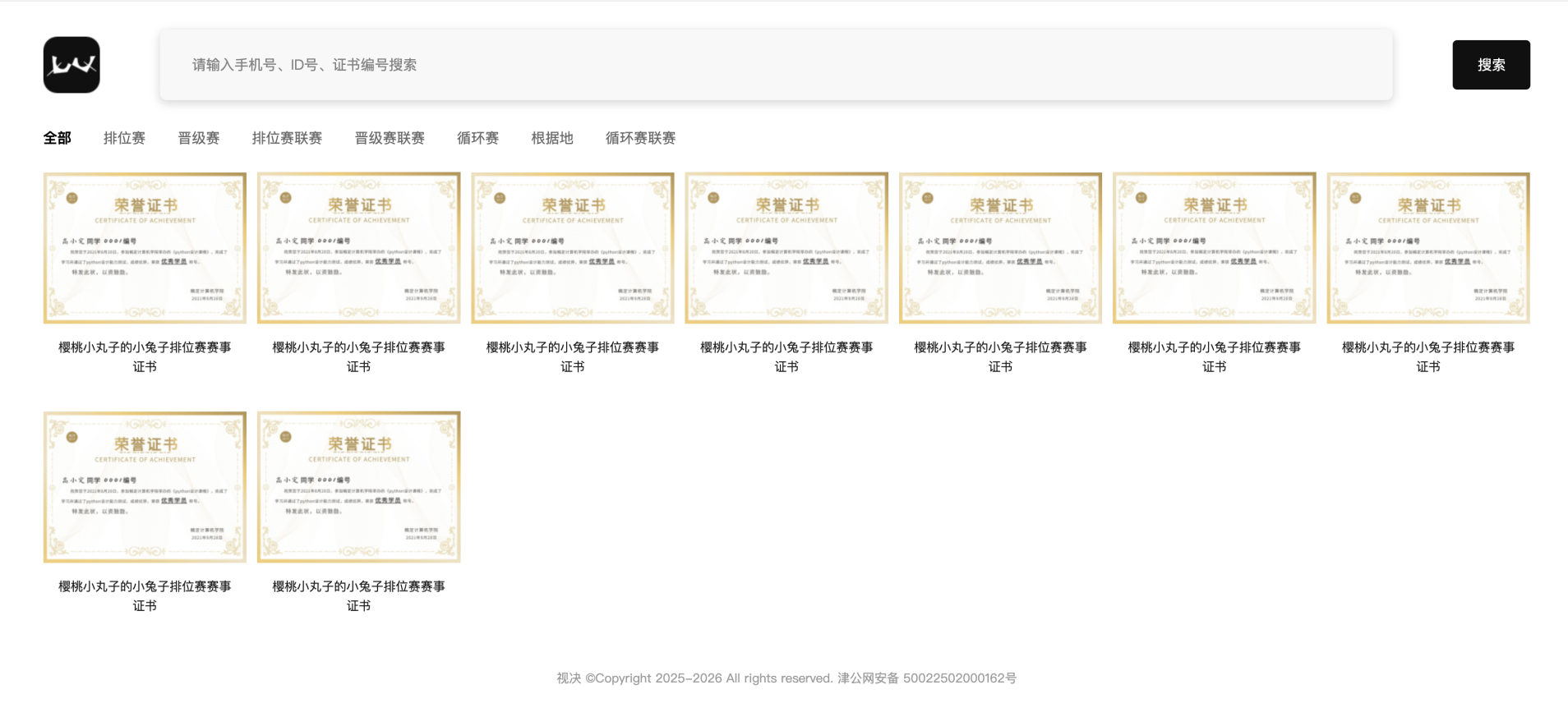The width and height of the screenshot is (1568, 726).
Task: Click the title under the sixth top-row certificate
Action: tap(1214, 356)
